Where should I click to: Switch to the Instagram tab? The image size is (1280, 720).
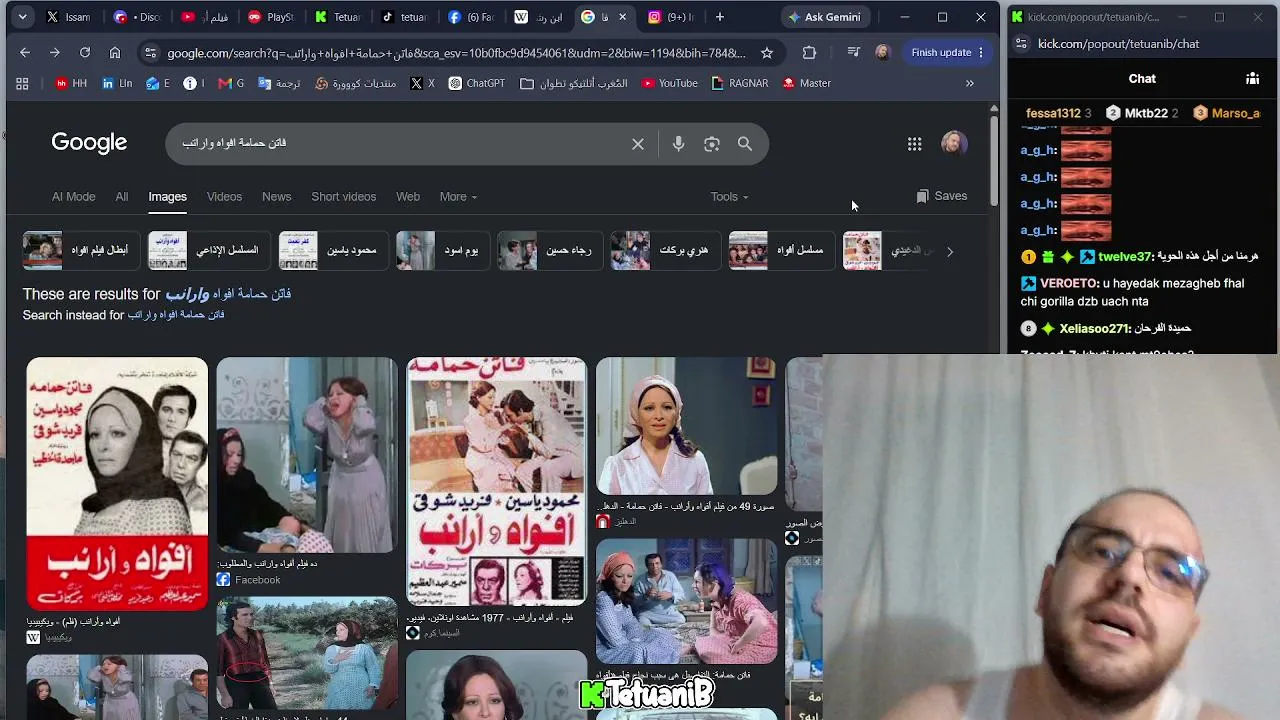[x=670, y=17]
